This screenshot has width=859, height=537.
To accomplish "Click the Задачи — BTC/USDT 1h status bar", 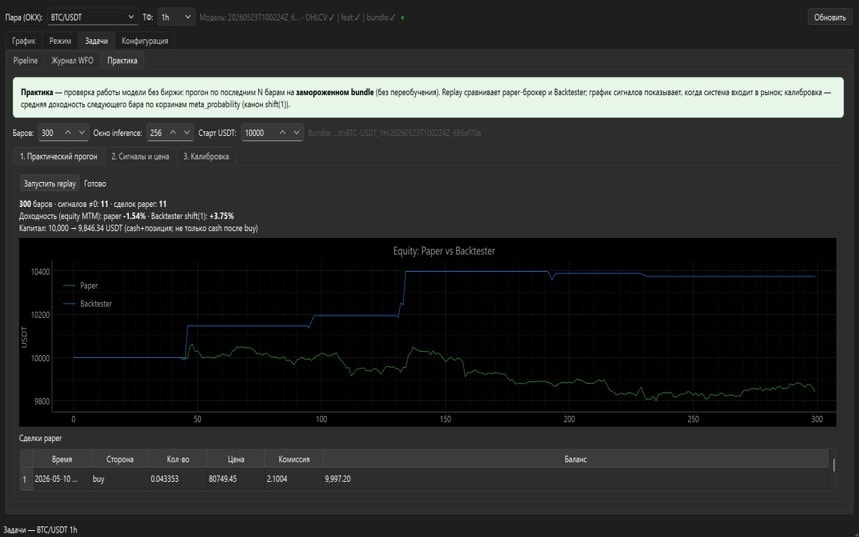I will (x=41, y=530).
